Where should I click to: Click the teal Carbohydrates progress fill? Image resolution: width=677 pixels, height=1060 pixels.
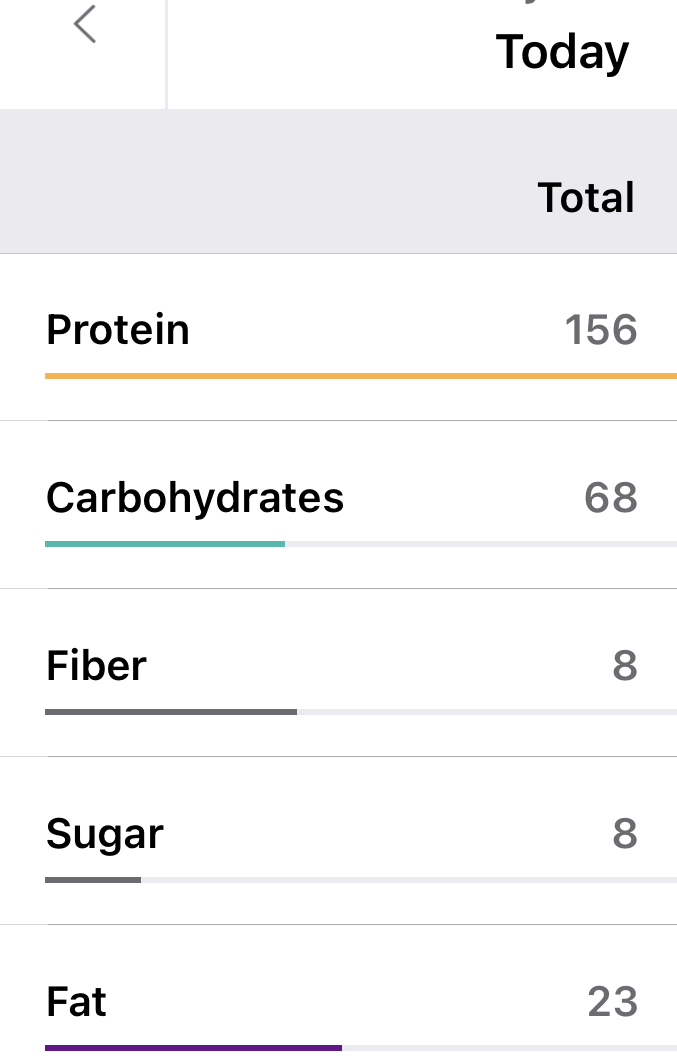click(165, 544)
